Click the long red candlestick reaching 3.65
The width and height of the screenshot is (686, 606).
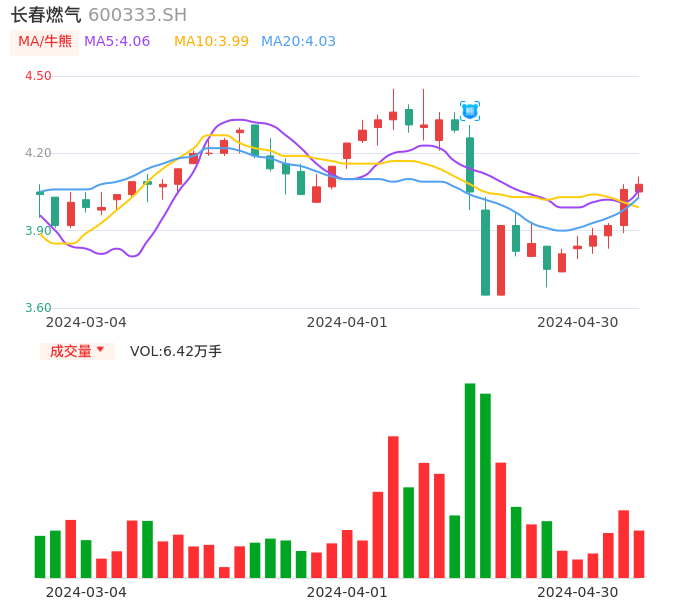501,260
